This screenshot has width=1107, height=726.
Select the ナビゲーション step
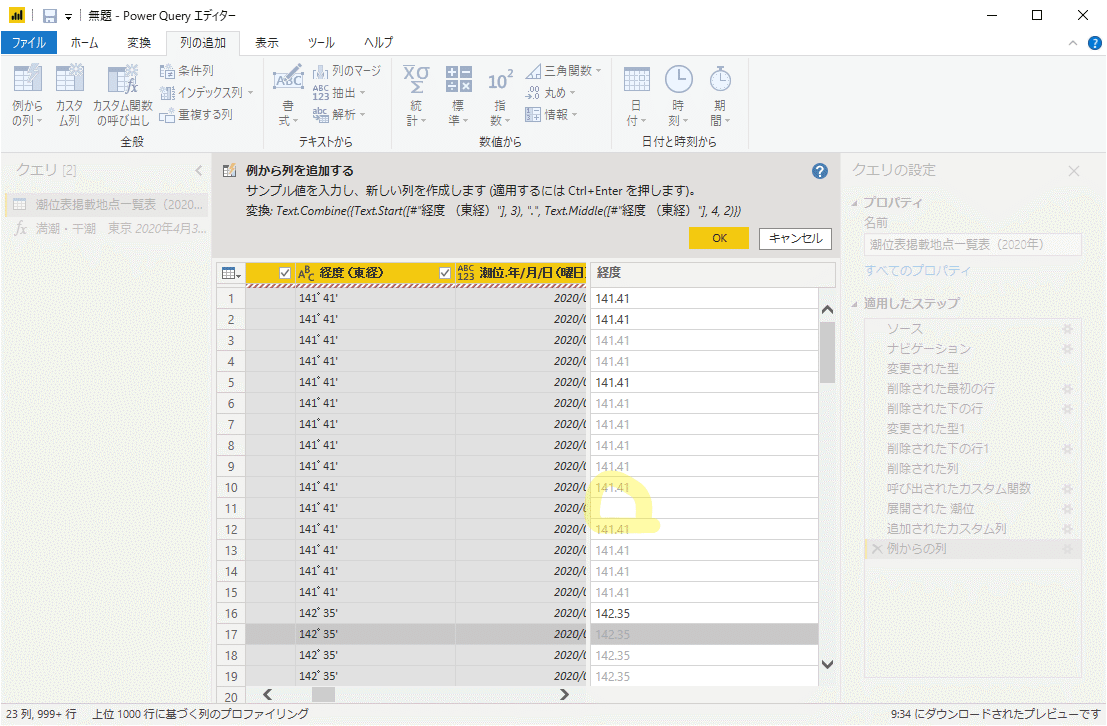point(928,349)
